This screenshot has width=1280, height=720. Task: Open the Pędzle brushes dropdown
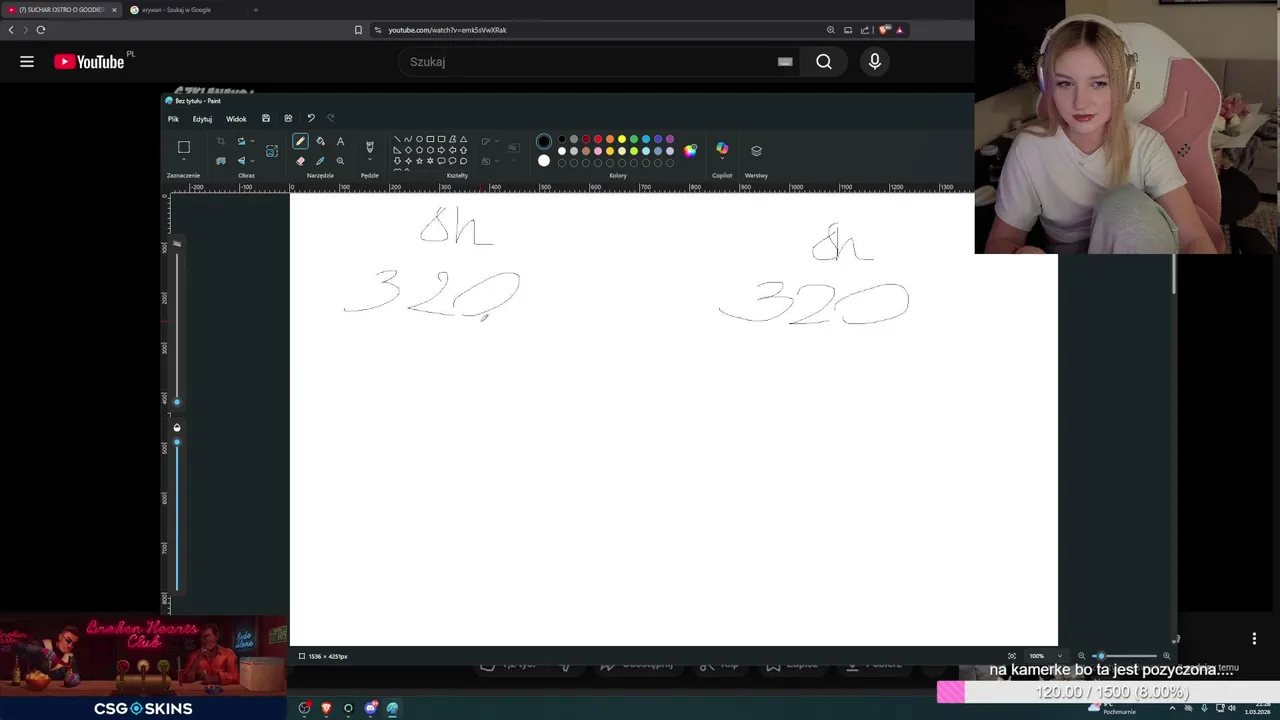370,161
